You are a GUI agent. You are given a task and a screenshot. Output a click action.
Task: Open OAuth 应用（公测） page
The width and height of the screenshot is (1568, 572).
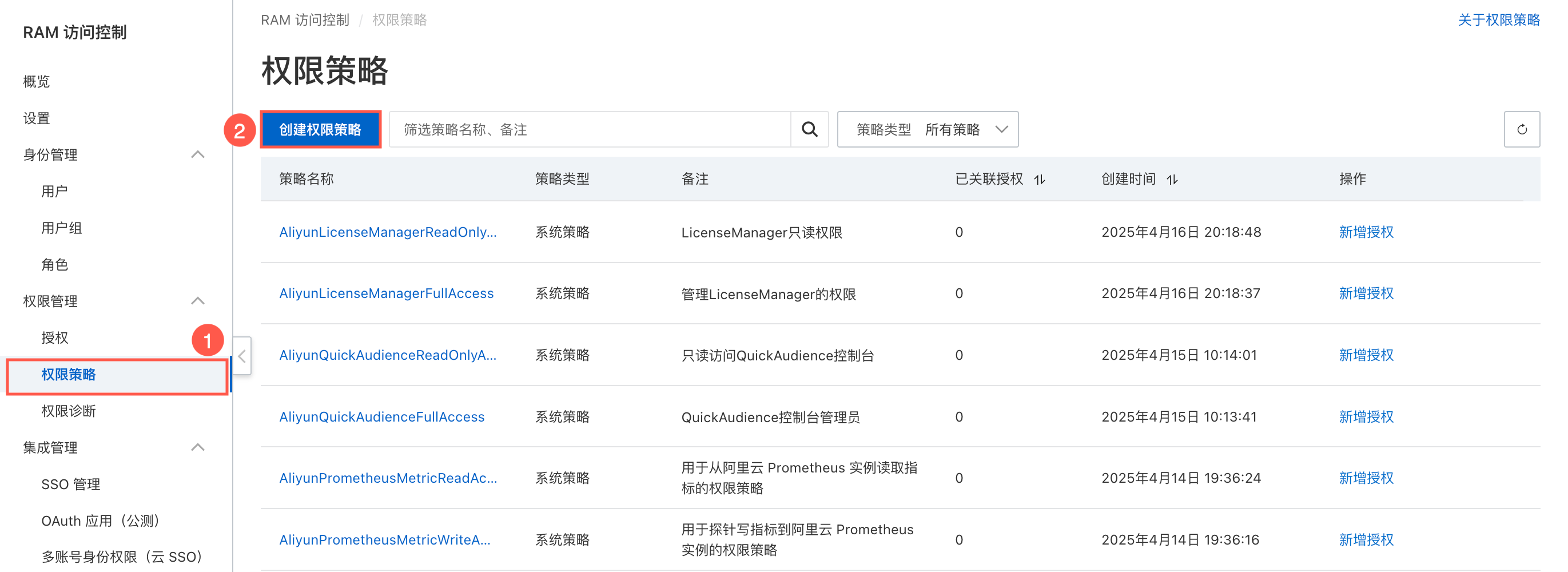tap(102, 521)
